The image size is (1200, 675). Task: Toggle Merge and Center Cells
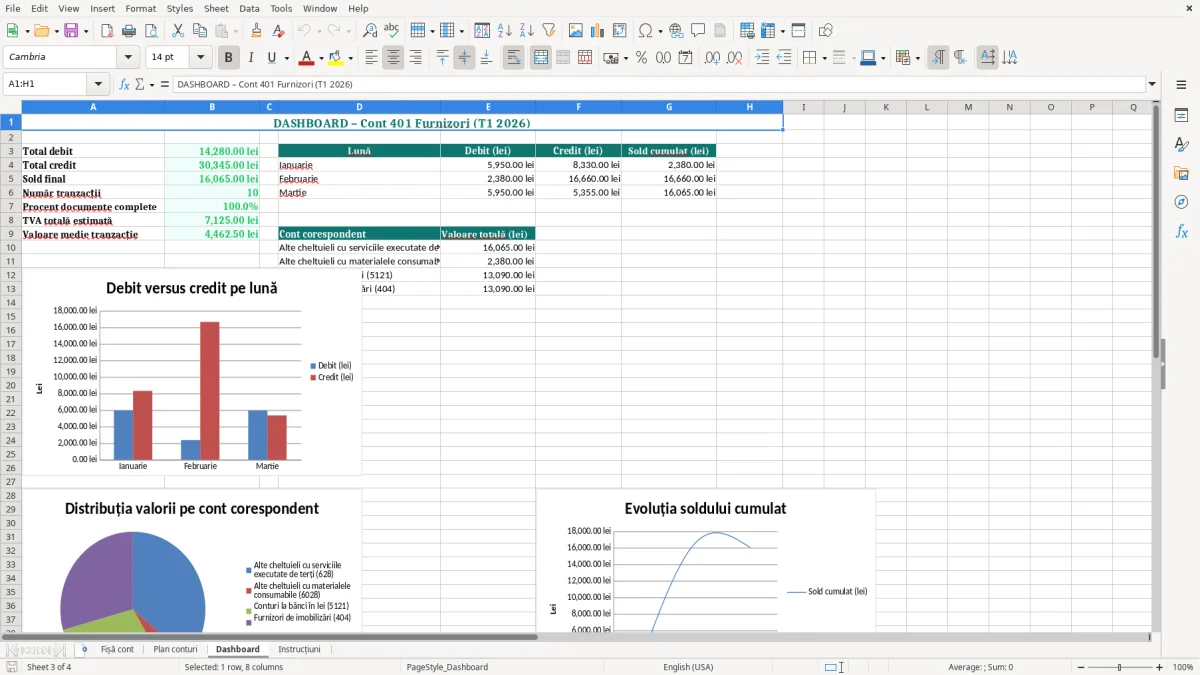(x=540, y=58)
